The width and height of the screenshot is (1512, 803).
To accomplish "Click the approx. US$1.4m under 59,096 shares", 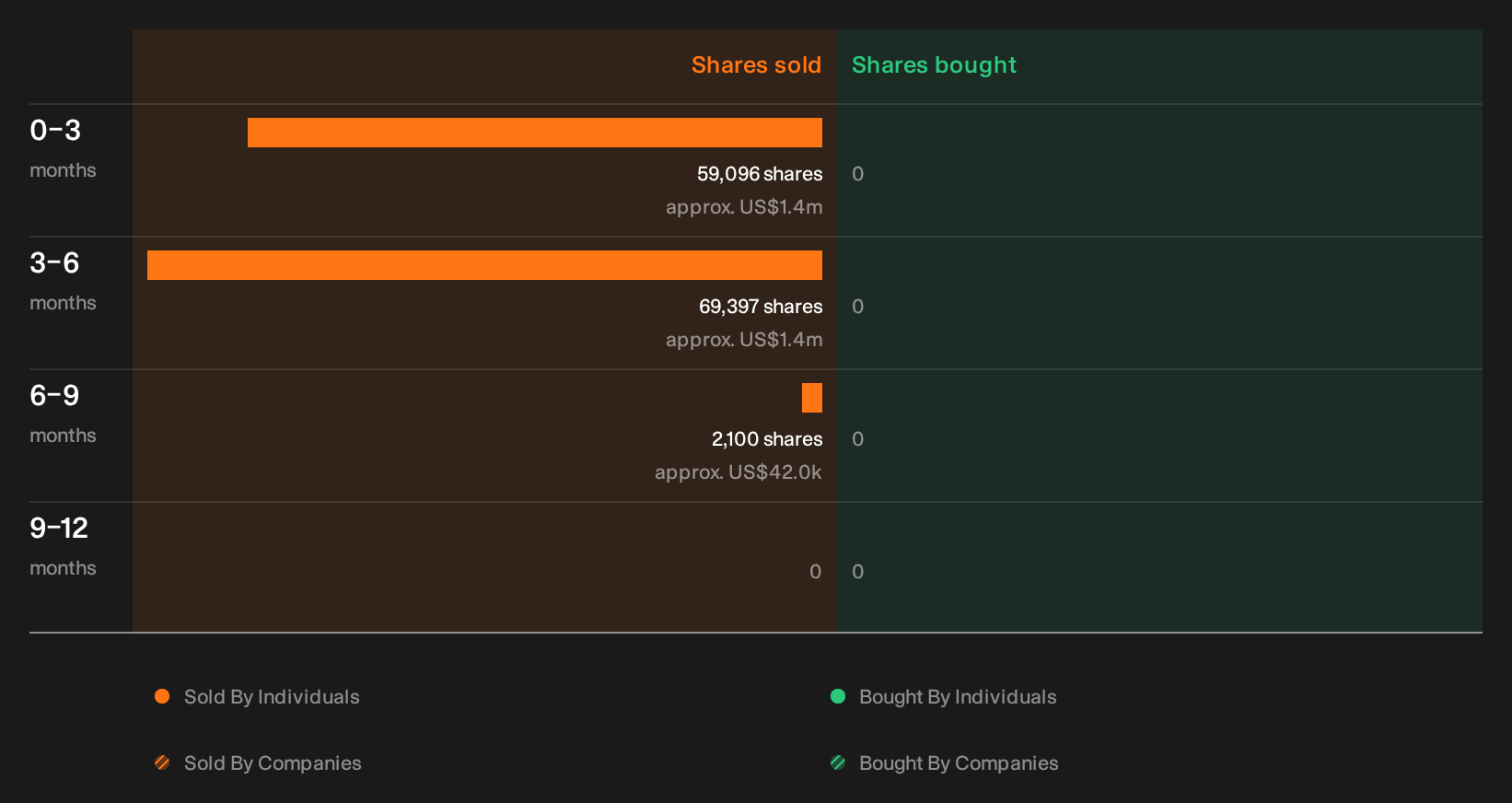I will (744, 207).
